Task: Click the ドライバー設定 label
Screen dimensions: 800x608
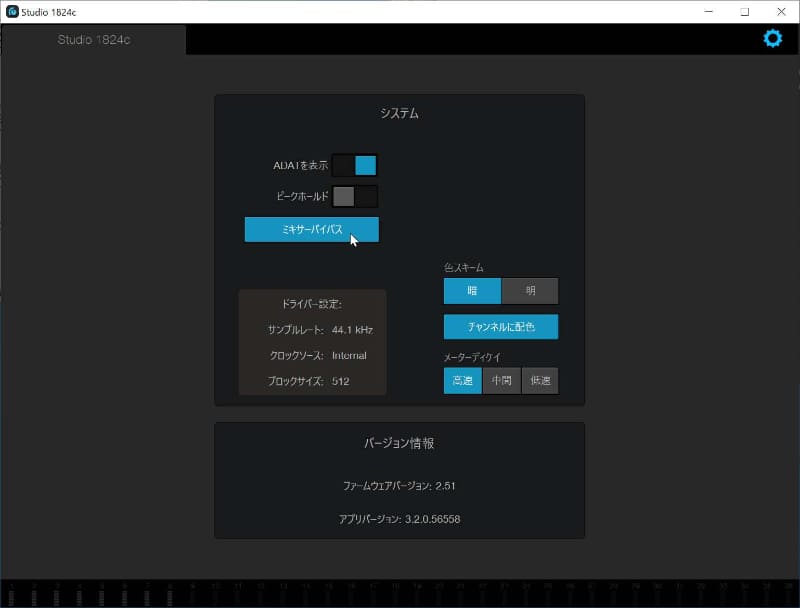Action: (312, 304)
